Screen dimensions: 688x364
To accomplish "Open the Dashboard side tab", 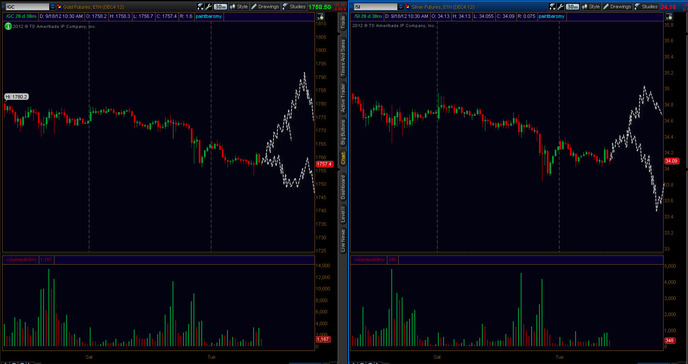I will [343, 187].
